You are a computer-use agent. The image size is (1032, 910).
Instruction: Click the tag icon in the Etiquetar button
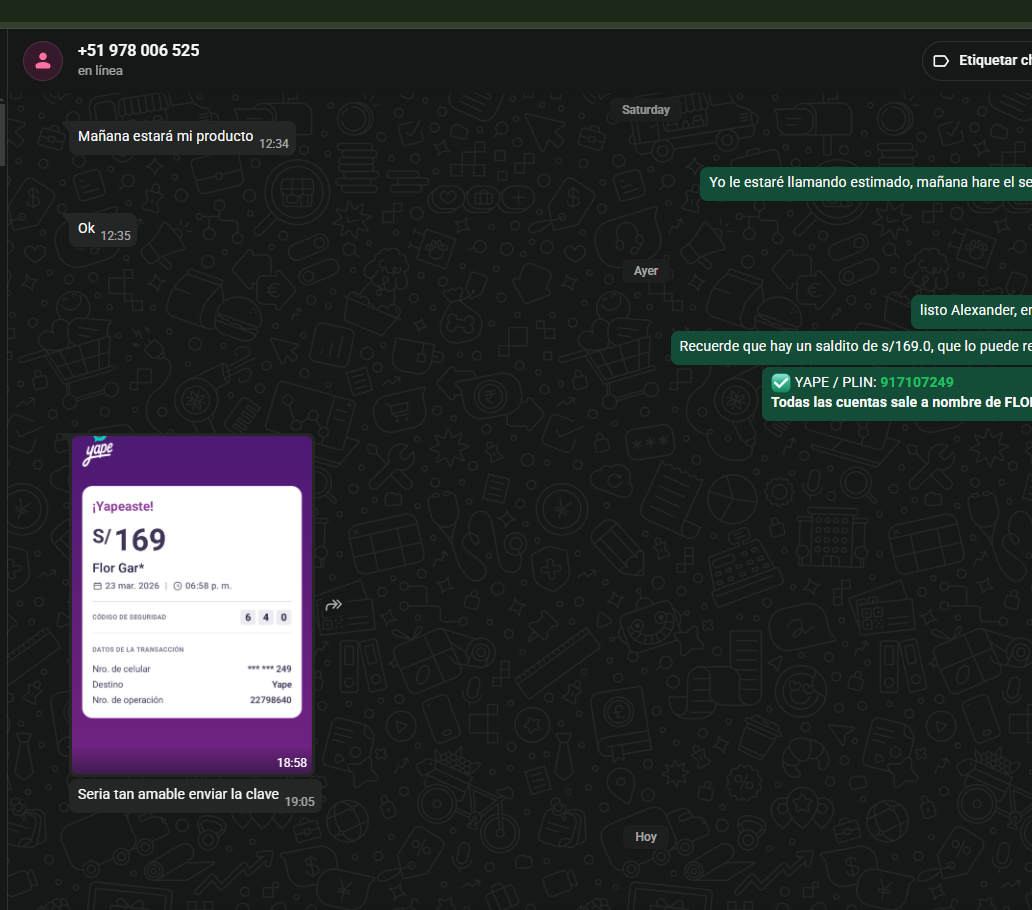tap(940, 61)
